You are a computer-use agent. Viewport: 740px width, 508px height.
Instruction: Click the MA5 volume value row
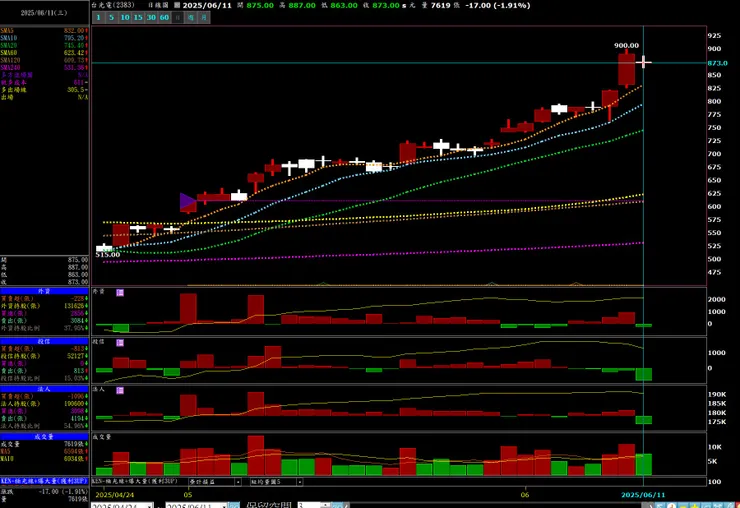[44, 451]
